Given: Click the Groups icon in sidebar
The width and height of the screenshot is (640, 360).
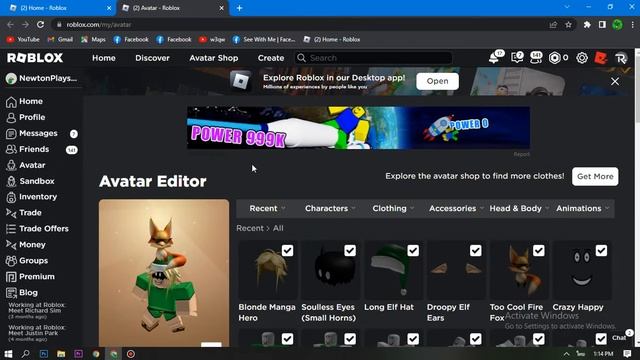Looking at the screenshot, I should 11,260.
